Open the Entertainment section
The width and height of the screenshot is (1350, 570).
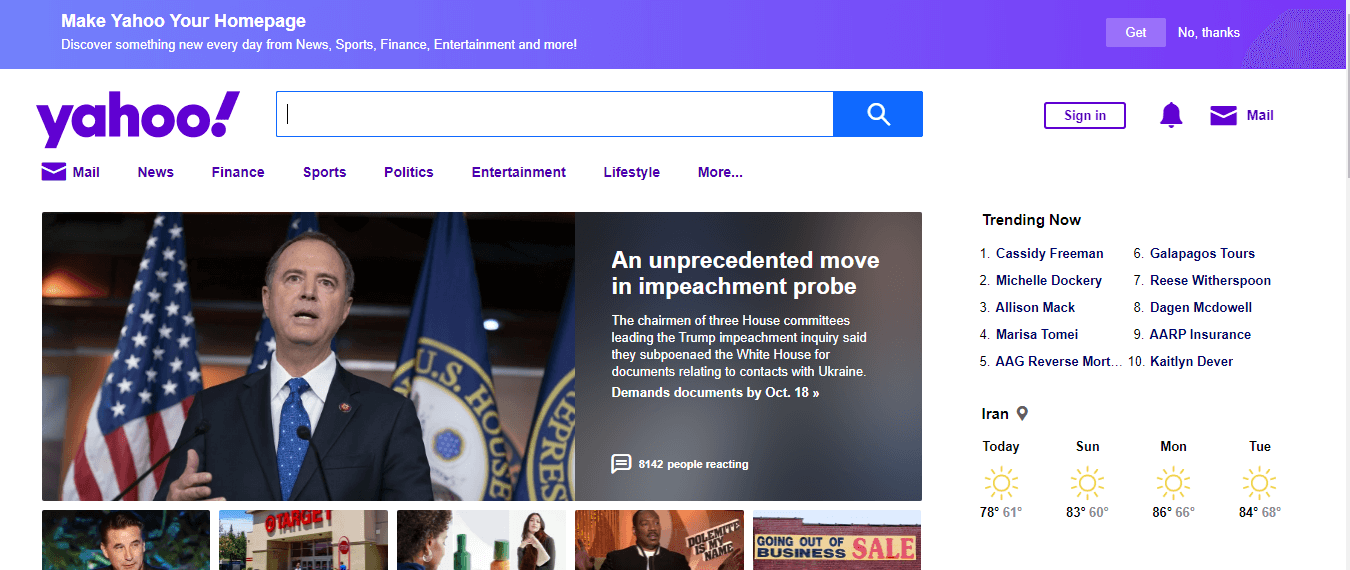click(x=519, y=172)
